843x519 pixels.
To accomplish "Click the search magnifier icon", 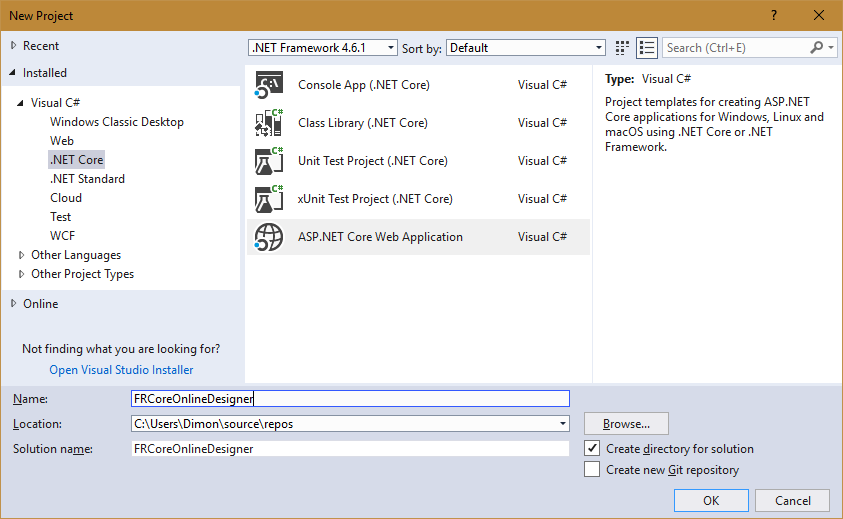I will [x=816, y=48].
